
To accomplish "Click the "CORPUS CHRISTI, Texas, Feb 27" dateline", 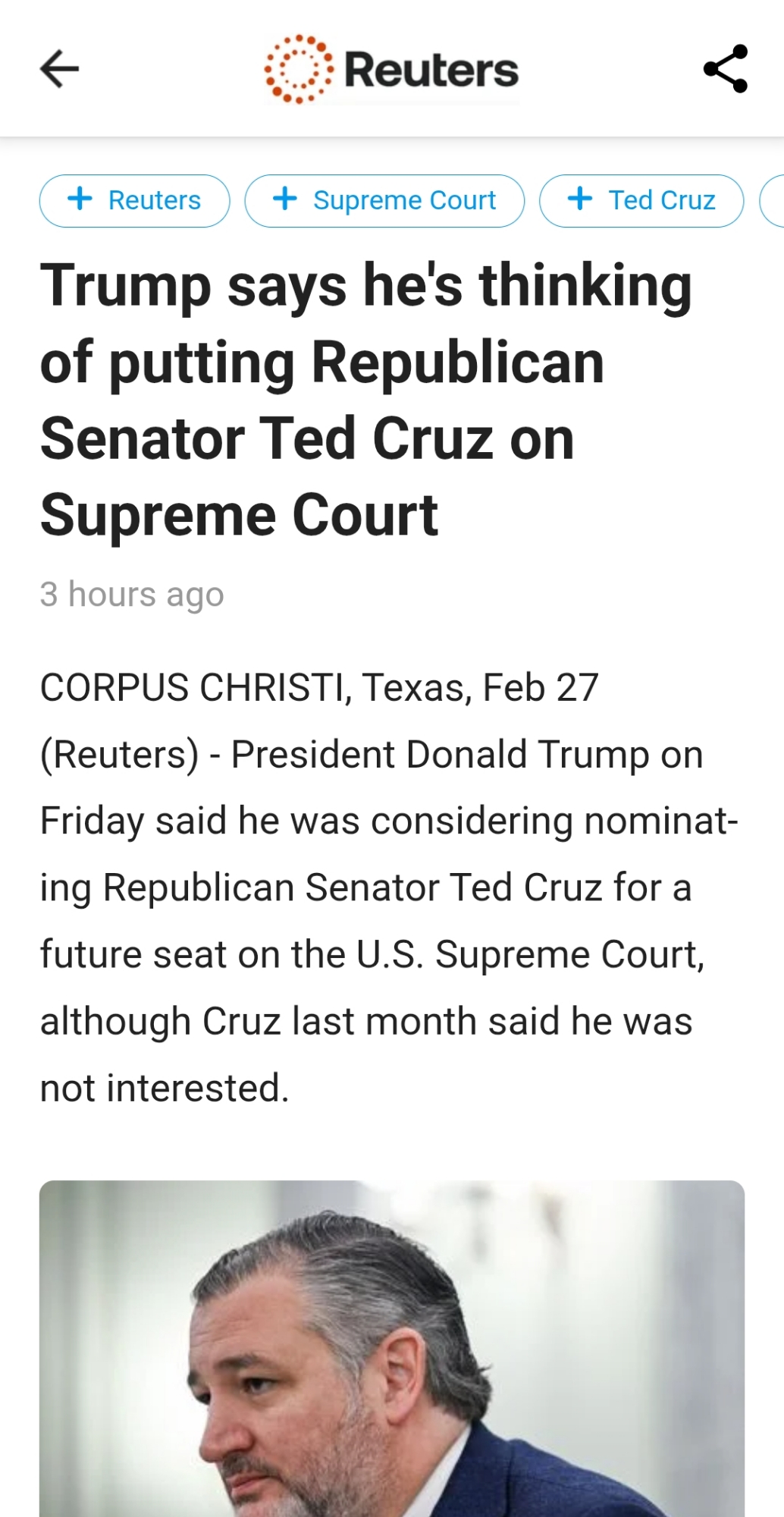I will tap(319, 688).
